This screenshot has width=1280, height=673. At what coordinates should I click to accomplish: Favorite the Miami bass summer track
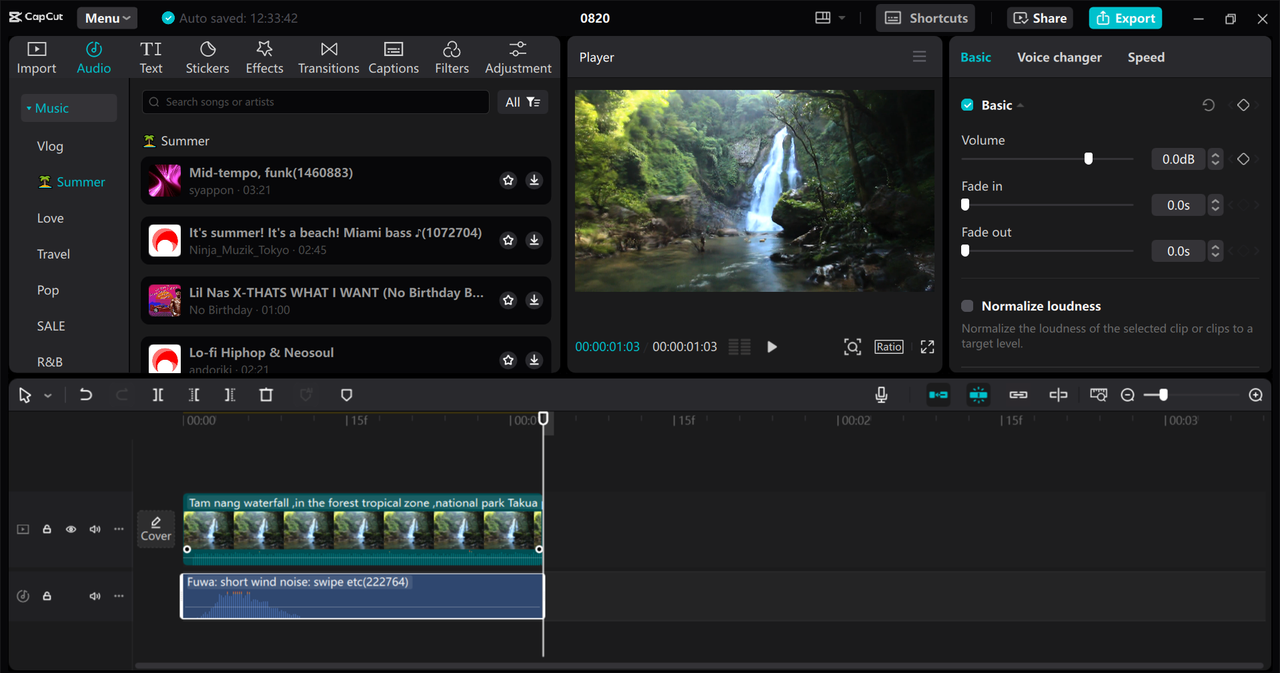508,241
